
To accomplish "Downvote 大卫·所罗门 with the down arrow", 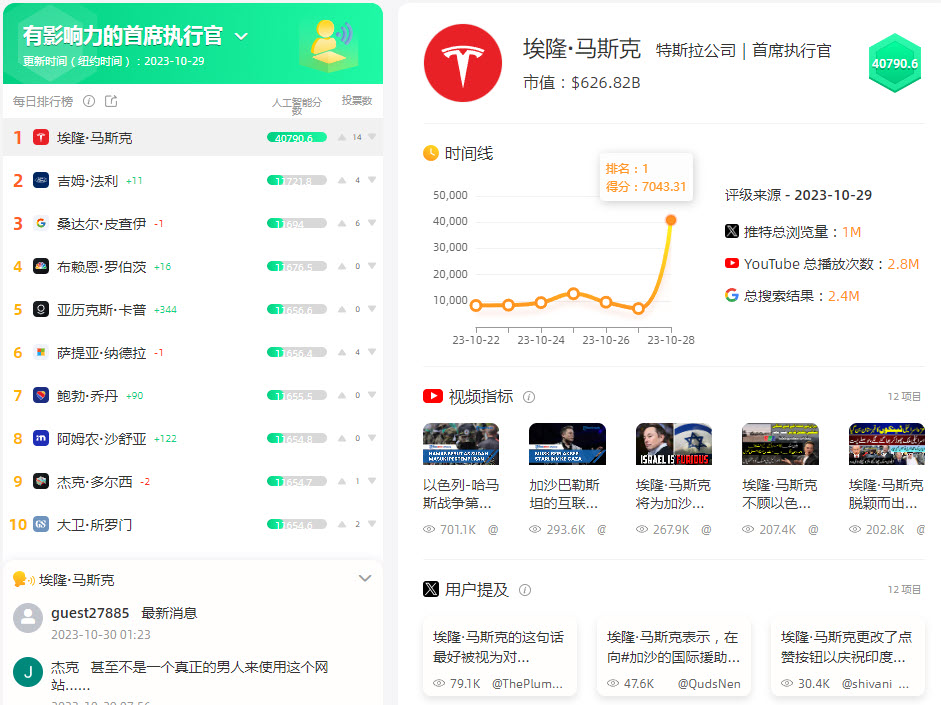I will [372, 524].
